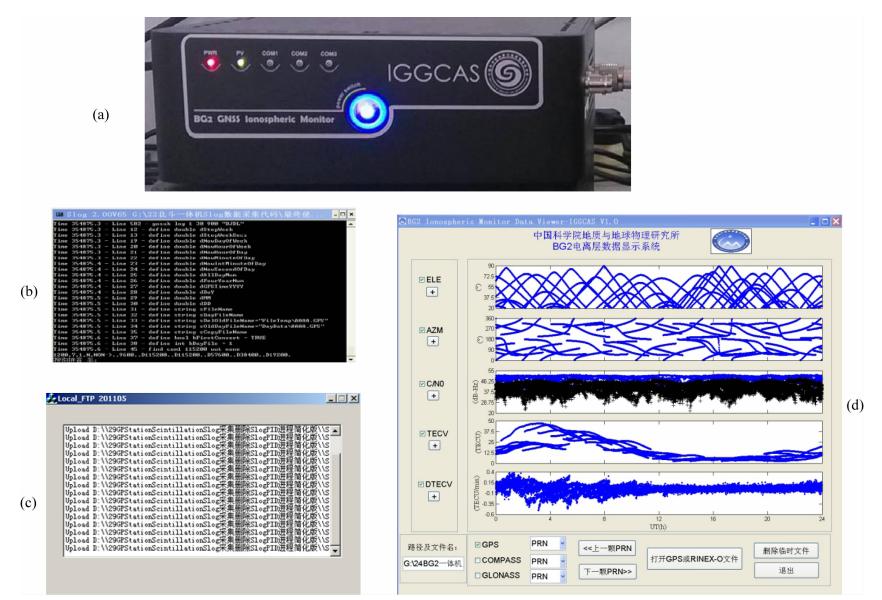Click the '打开GPS或RINEX-O文件' open file button

click(694, 559)
